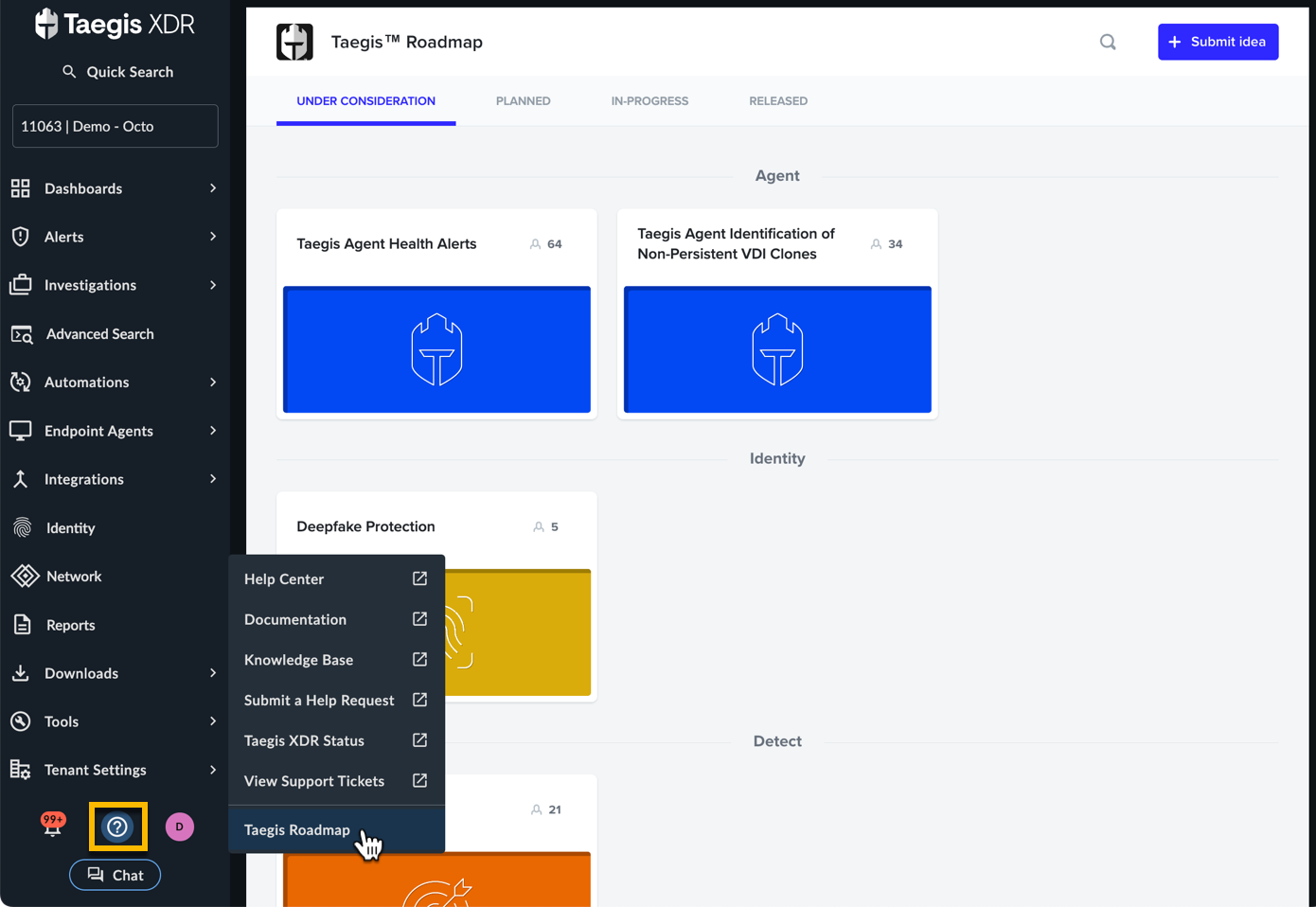Click the Reports document icon
Screen dimensions: 1316x907
click(x=23, y=625)
